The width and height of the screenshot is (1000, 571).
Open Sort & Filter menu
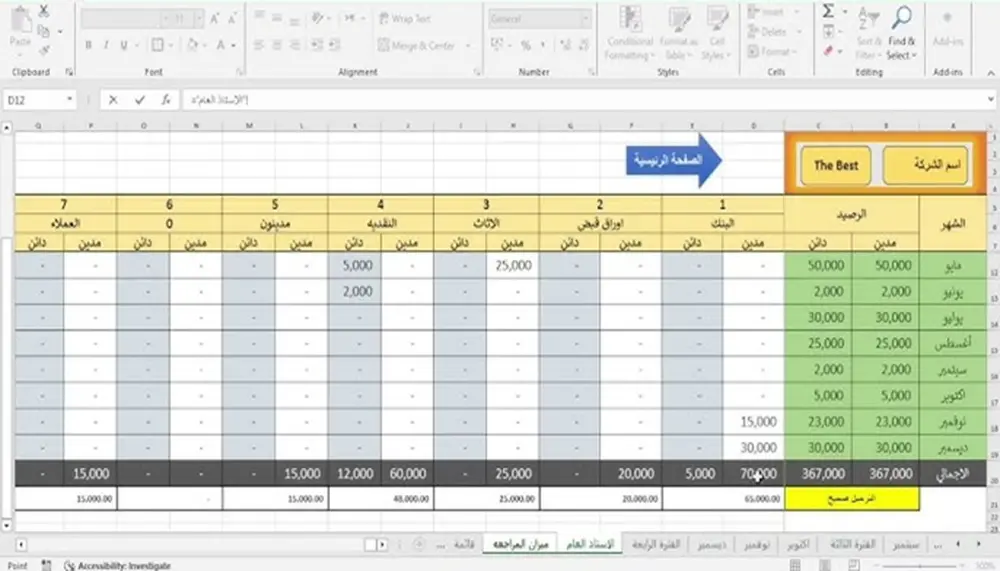point(868,33)
